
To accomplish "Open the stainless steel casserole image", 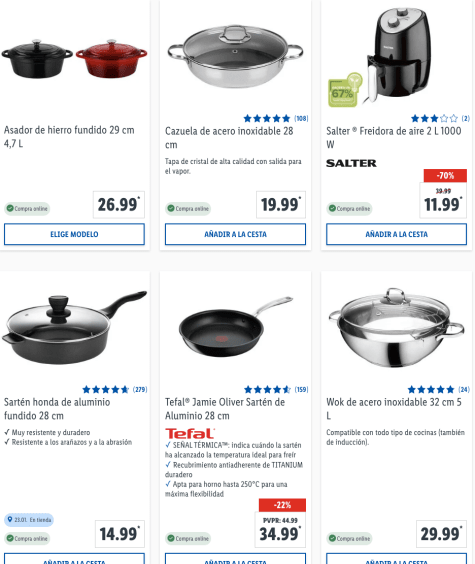I will [235, 56].
